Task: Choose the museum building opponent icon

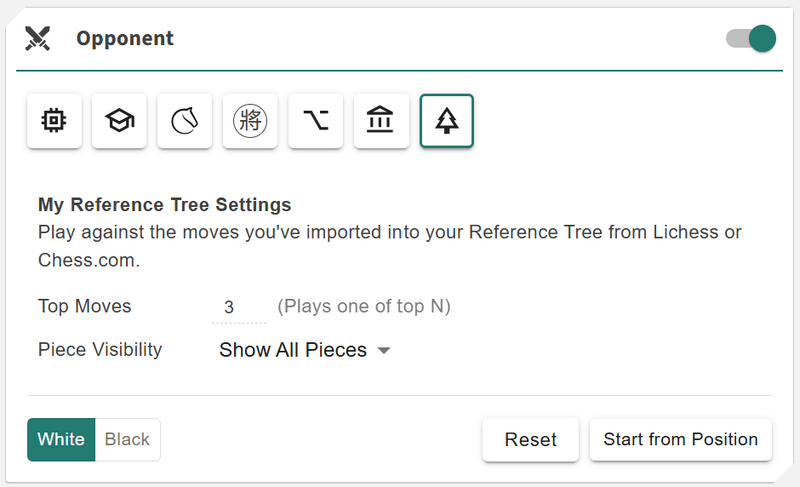Action: [381, 121]
